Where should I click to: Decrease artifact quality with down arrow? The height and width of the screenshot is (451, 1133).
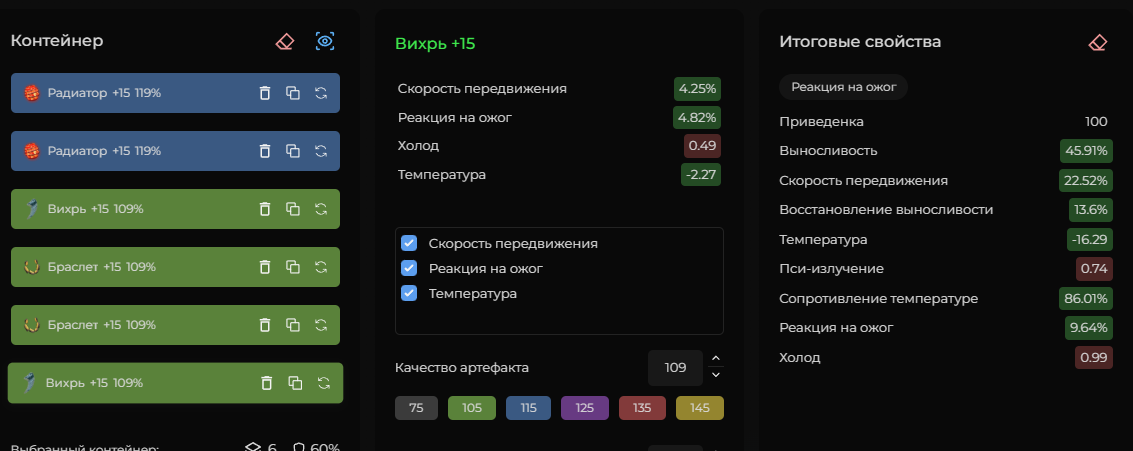pyautogui.click(x=715, y=375)
